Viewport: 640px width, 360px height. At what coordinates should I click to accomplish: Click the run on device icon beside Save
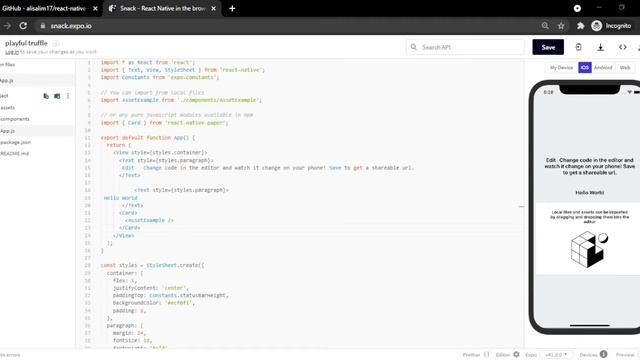point(578,47)
